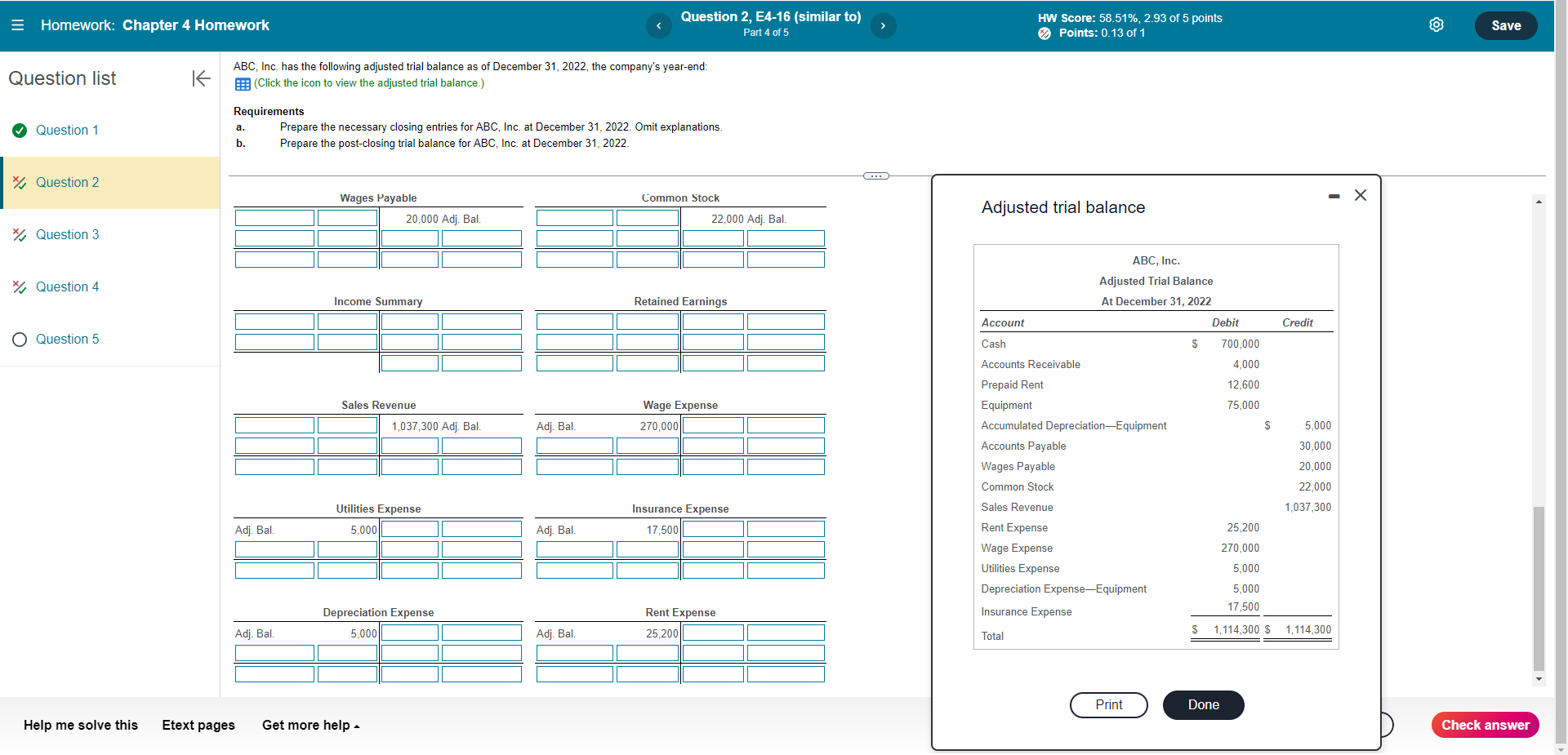Click the partial-credit icon next to Question 4
The image size is (1568, 755).
point(20,287)
